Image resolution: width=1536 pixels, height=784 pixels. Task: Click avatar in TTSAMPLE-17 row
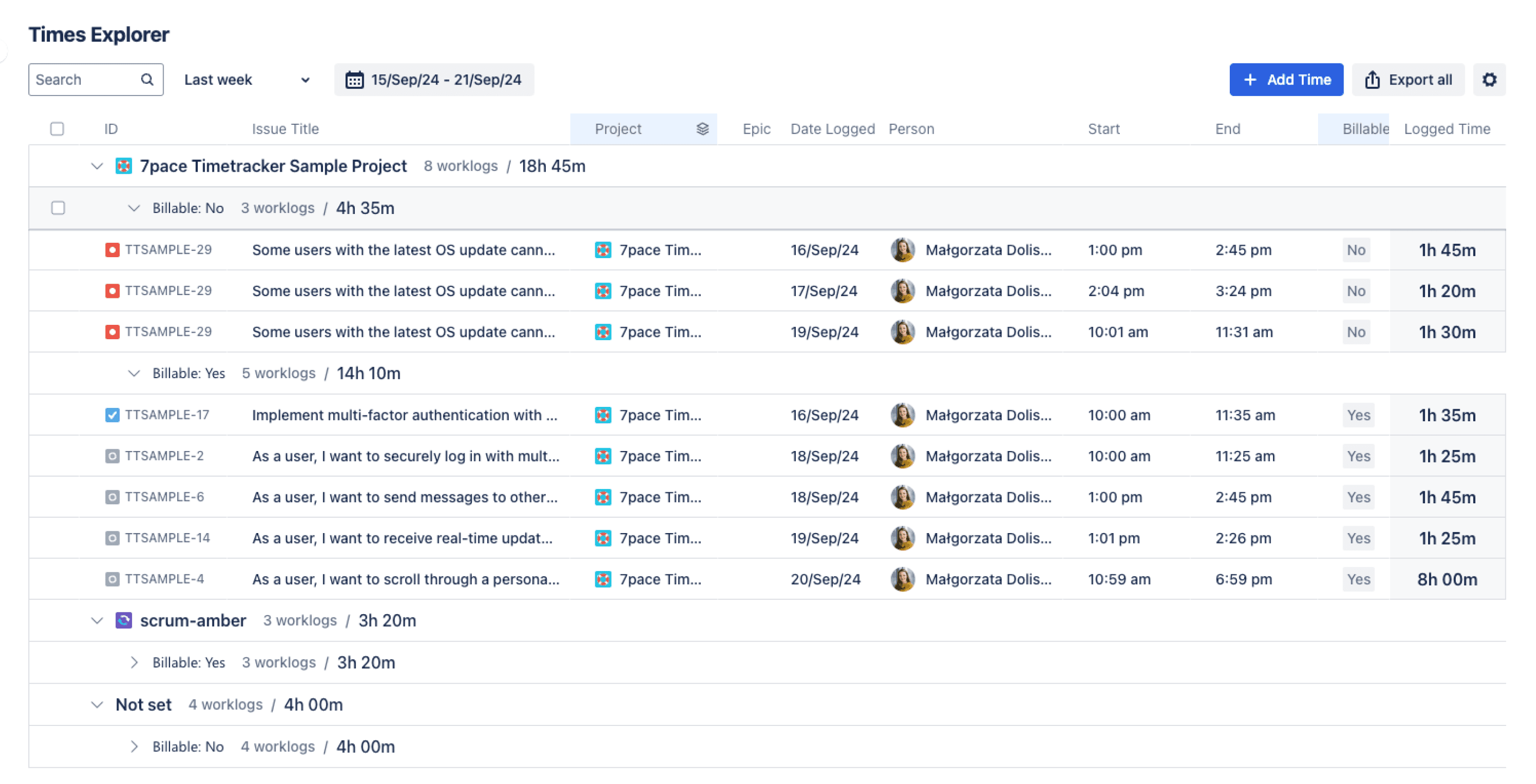tap(903, 415)
